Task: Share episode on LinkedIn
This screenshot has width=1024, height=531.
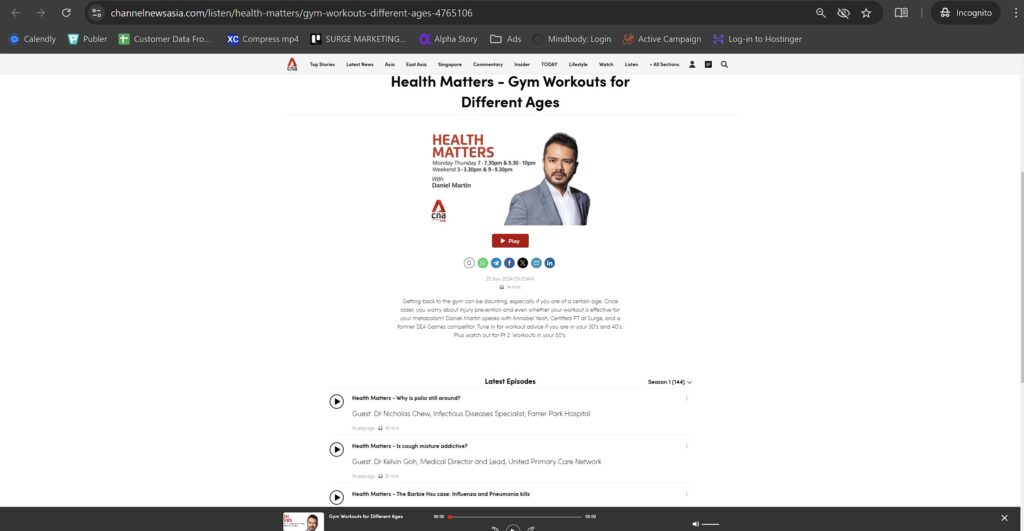Action: 549,263
